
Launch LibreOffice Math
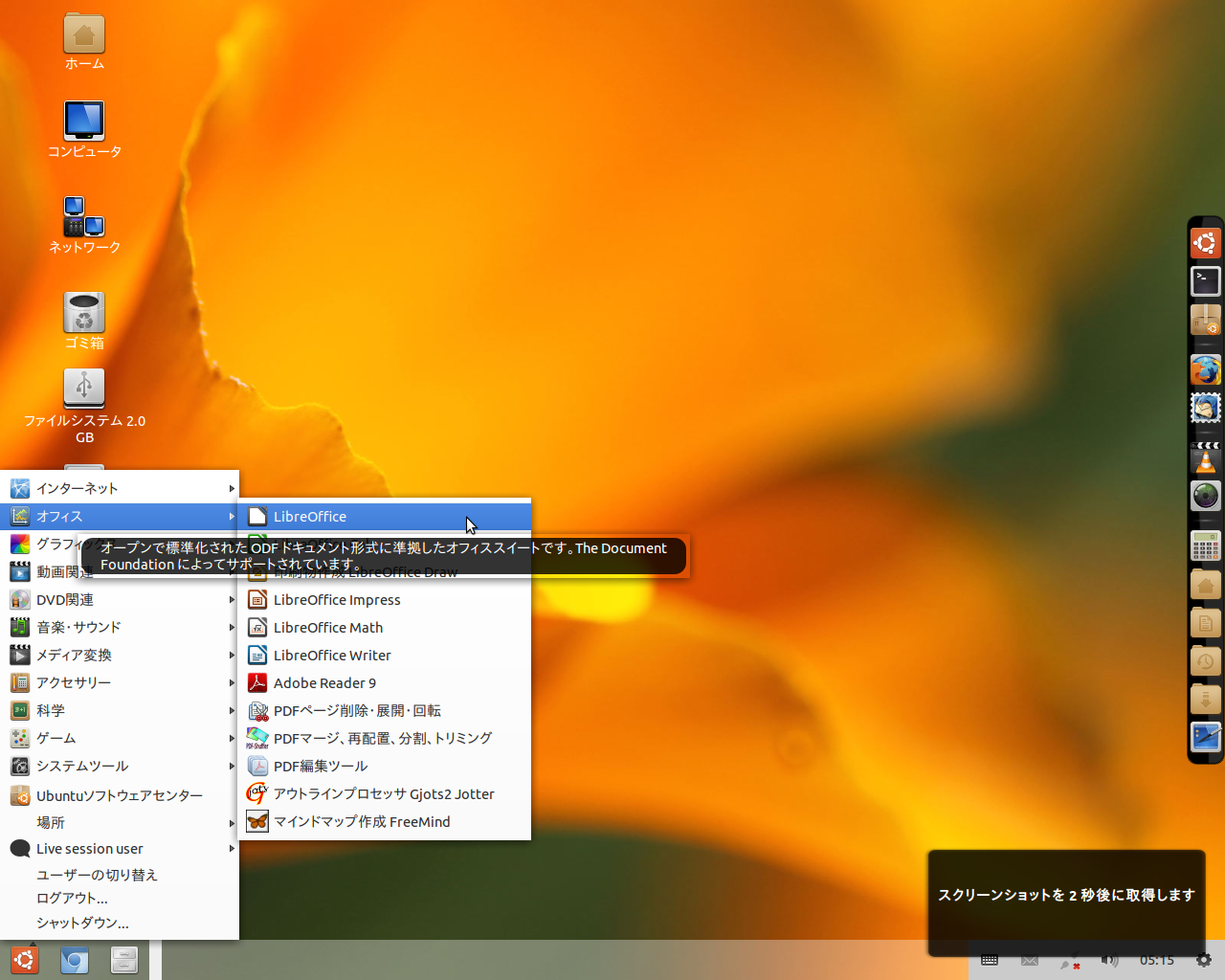385,628
